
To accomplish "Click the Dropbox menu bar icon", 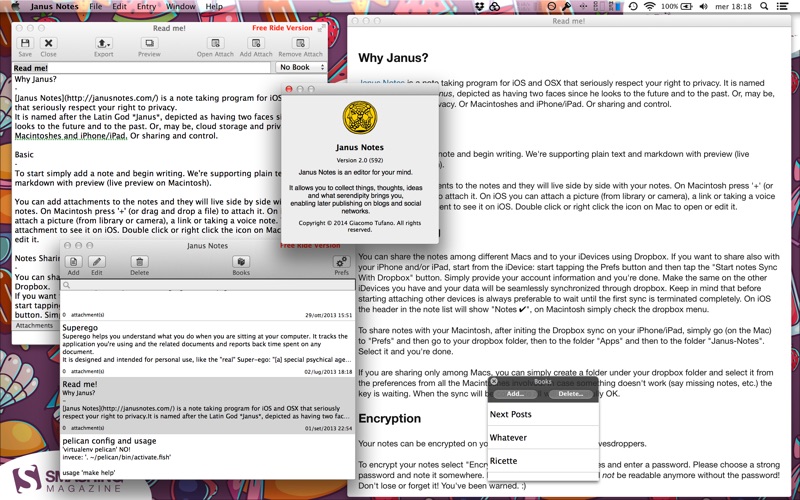I will click(x=479, y=6).
